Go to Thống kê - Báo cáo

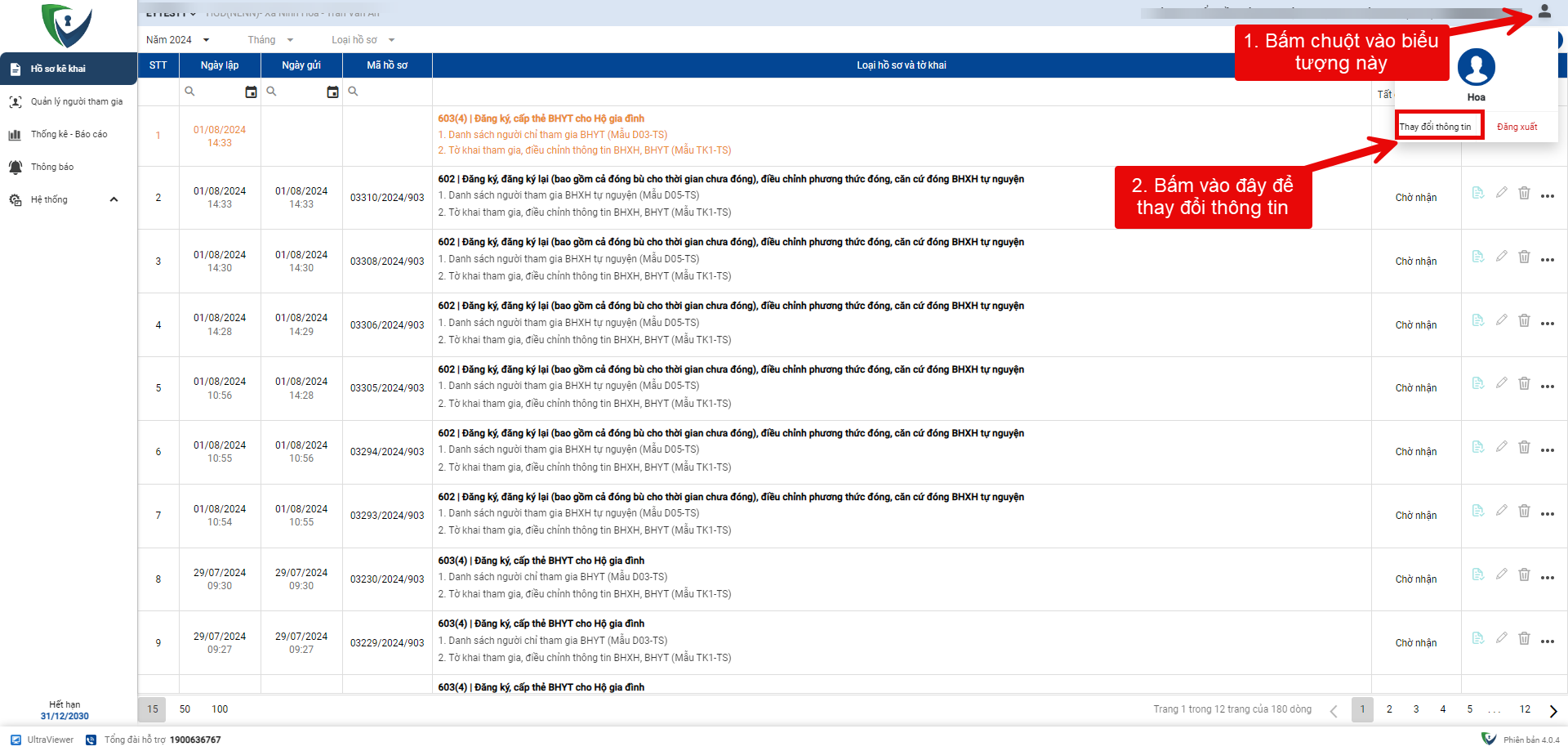[x=69, y=134]
